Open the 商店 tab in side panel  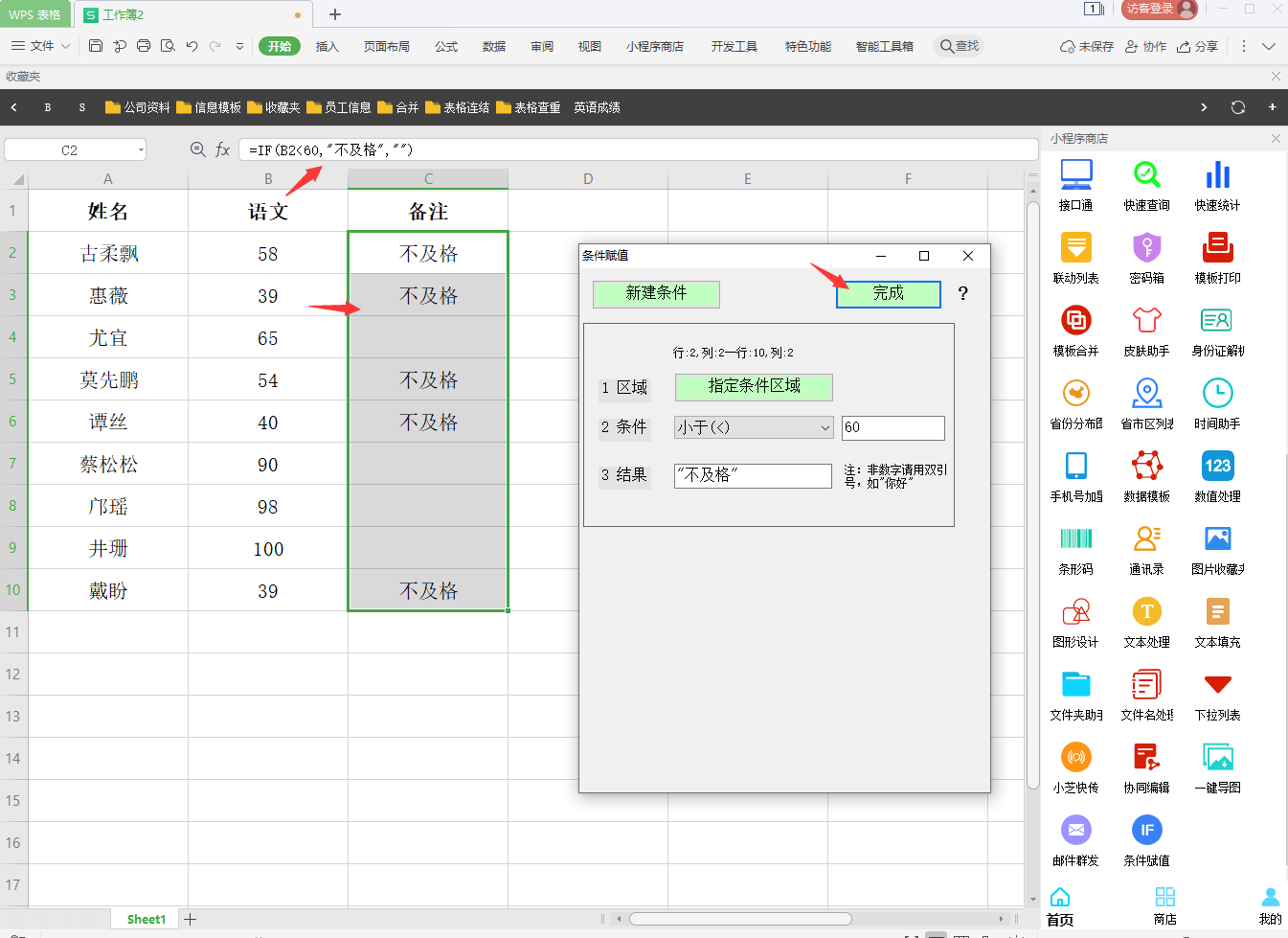(1164, 906)
